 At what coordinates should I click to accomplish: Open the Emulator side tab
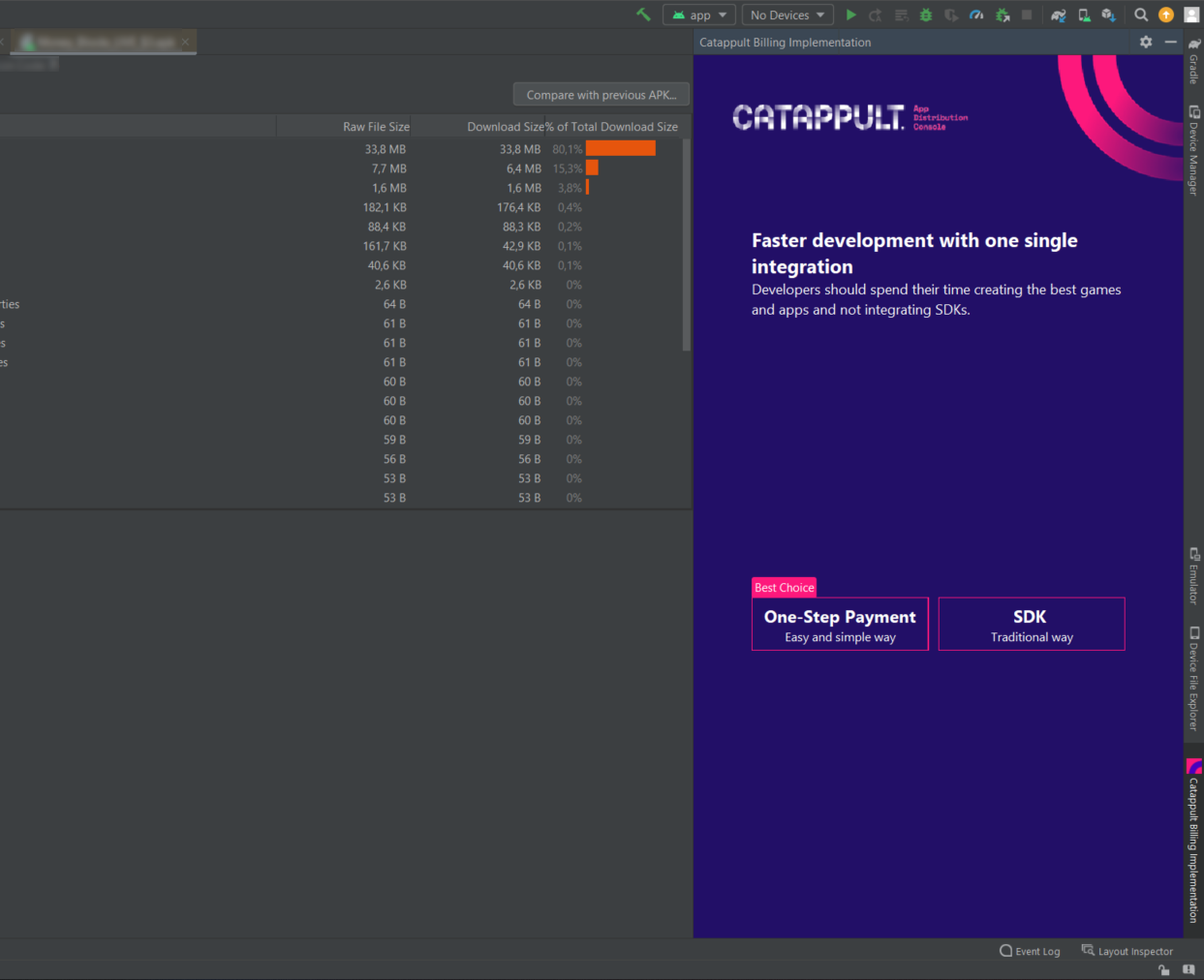(1193, 576)
